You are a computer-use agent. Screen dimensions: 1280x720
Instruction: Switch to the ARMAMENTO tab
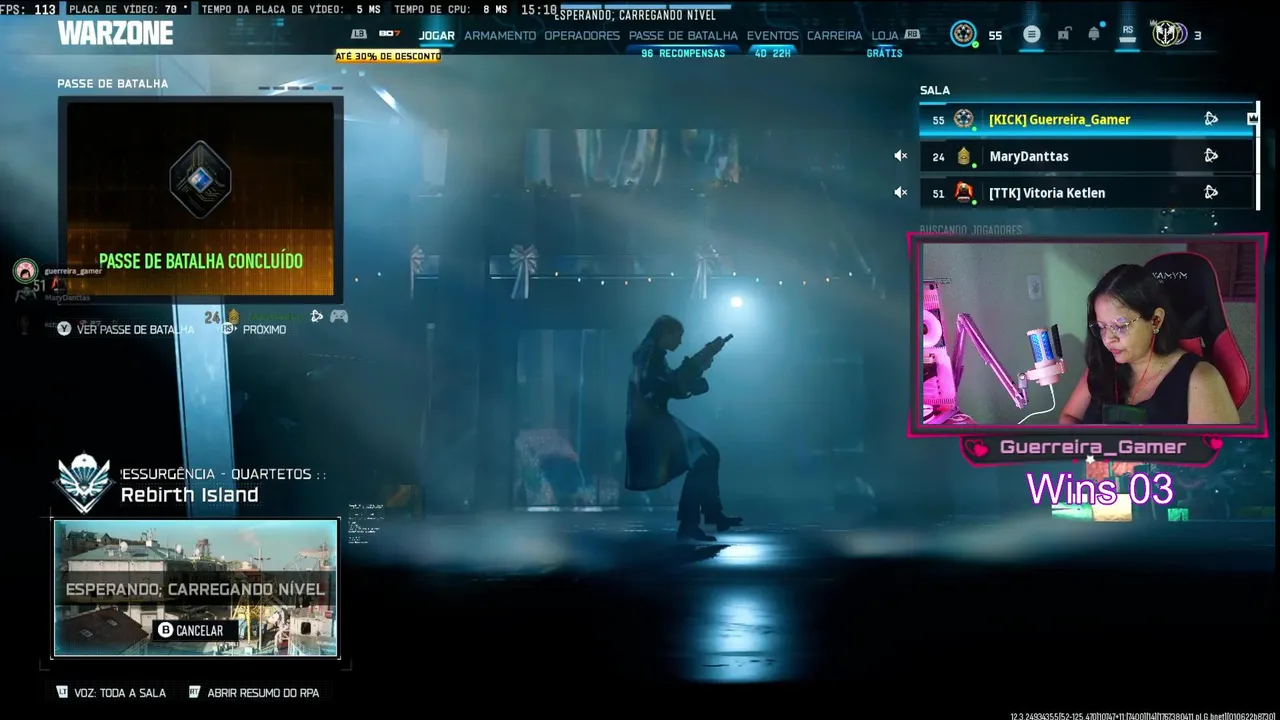coord(500,35)
